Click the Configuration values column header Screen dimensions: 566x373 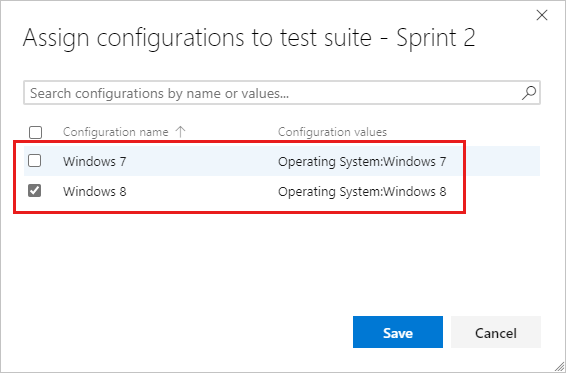coord(332,132)
